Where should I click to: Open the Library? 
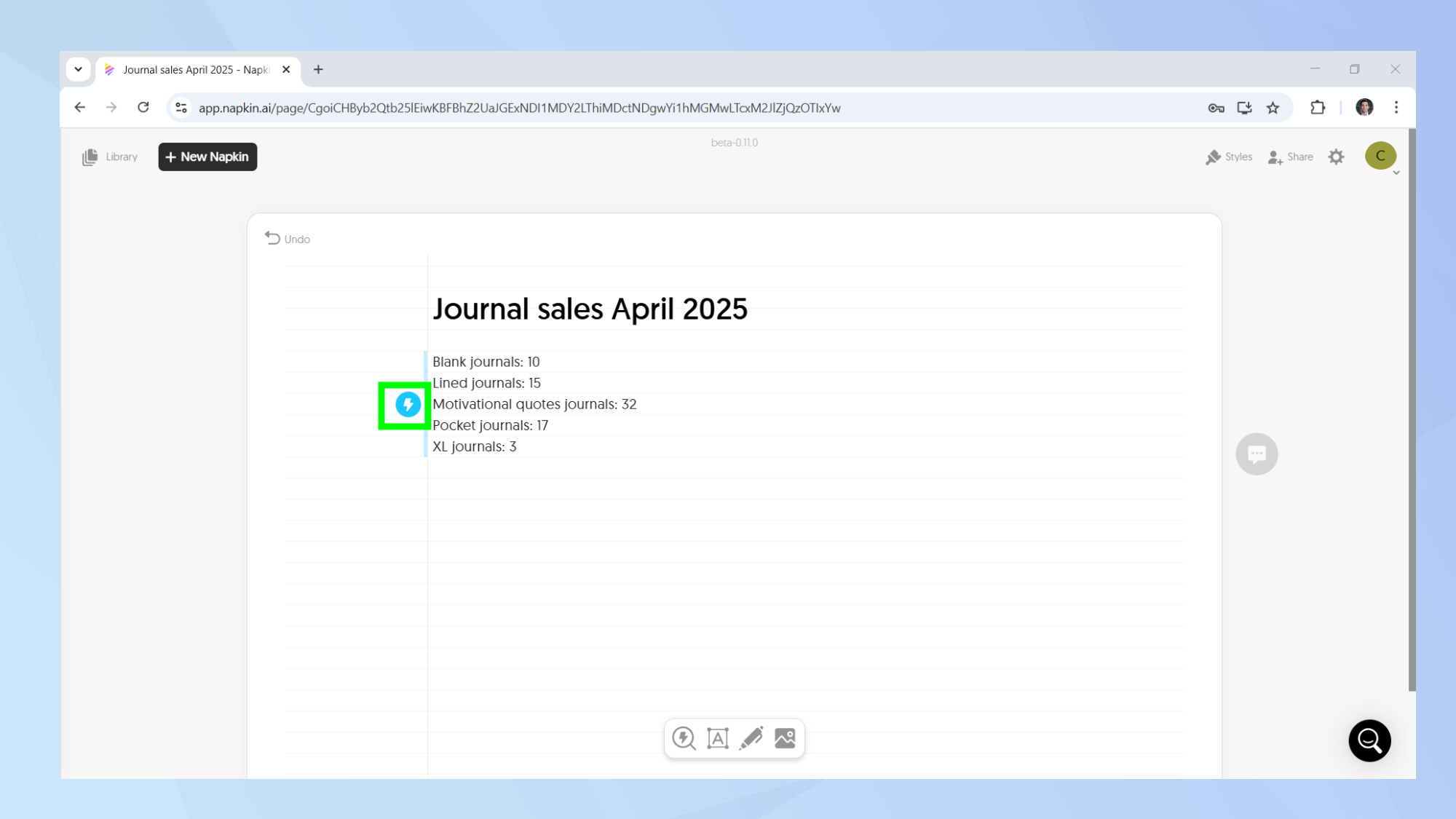110,157
